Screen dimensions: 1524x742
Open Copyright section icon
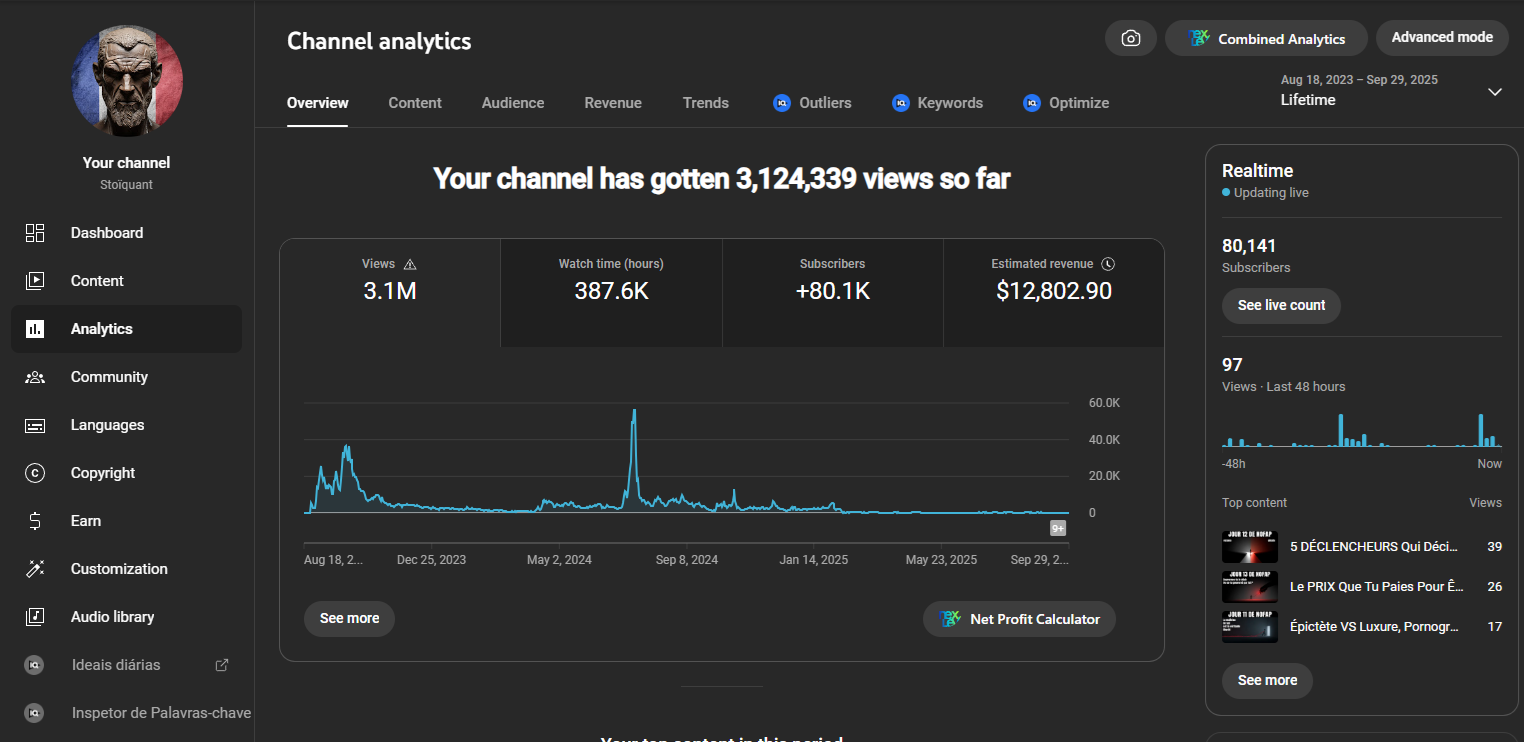coord(35,473)
